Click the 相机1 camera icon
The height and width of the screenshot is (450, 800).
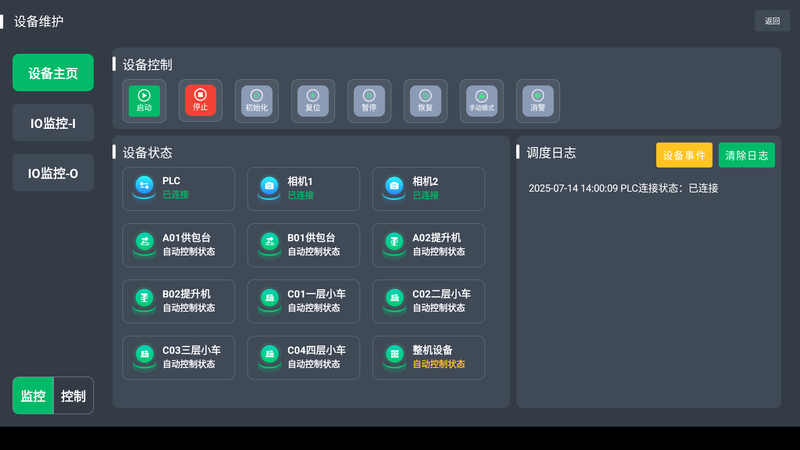coord(269,187)
